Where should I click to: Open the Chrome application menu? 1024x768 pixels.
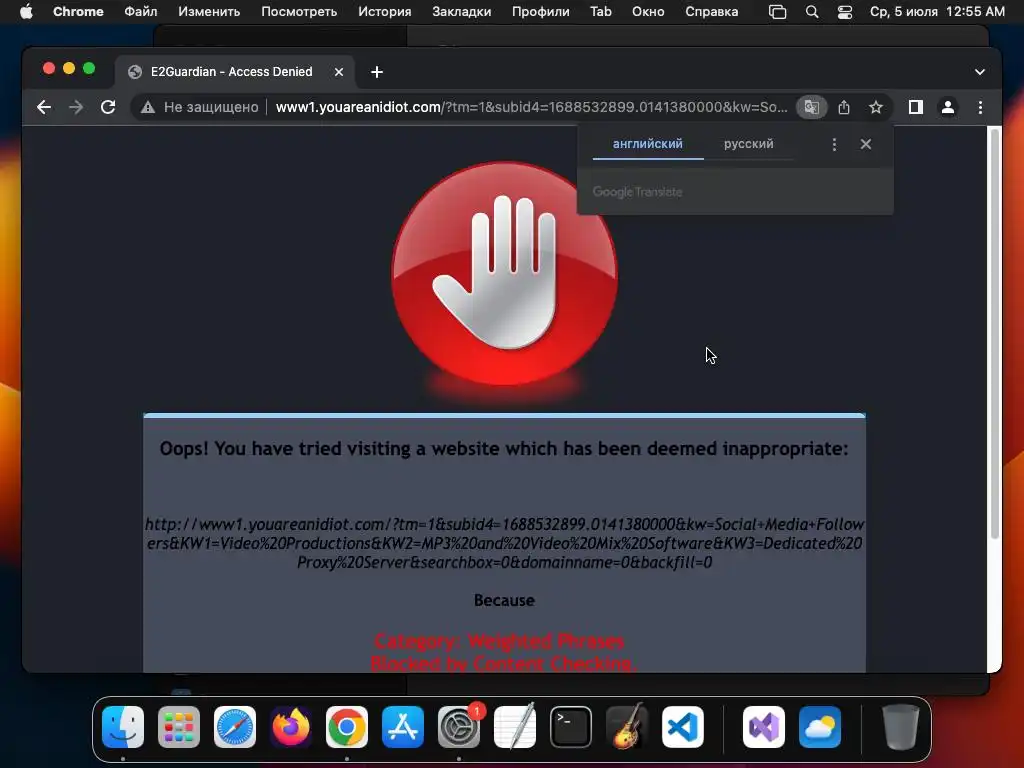78,12
